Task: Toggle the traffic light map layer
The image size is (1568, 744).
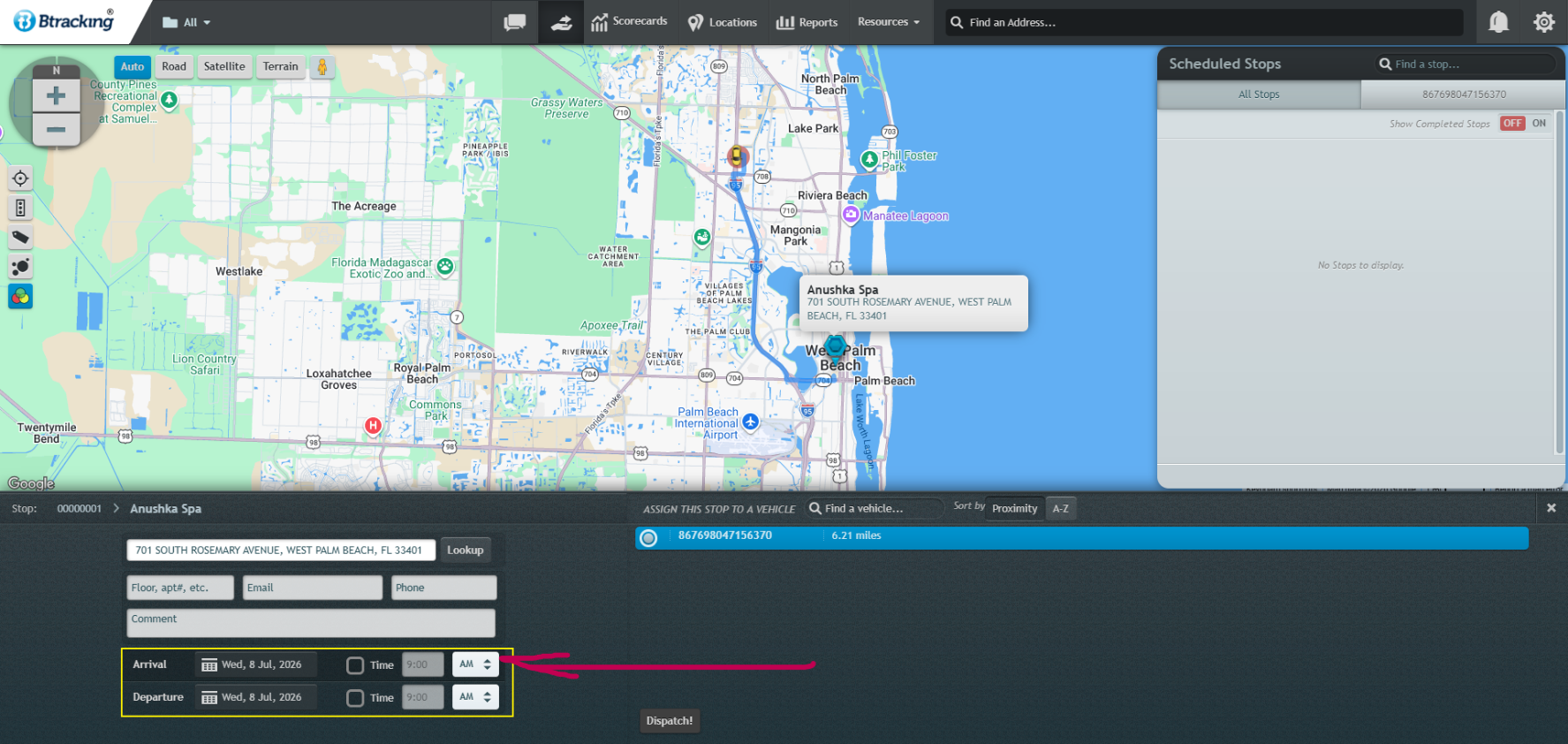Action: click(x=20, y=208)
